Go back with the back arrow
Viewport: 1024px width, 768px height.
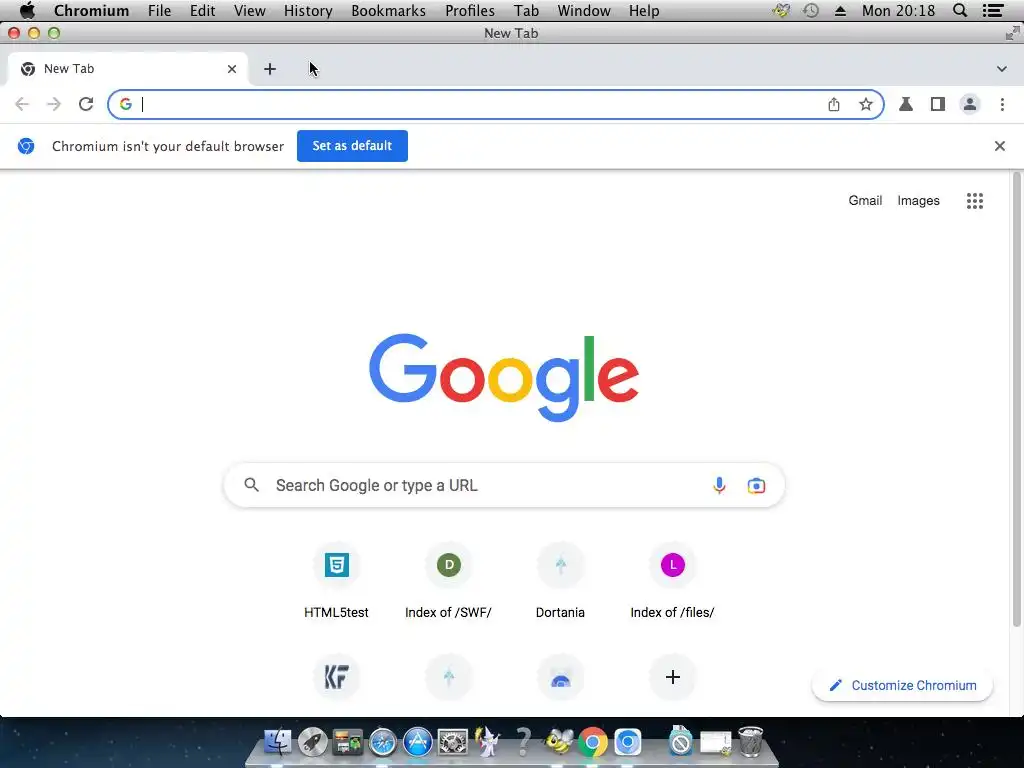click(x=22, y=104)
